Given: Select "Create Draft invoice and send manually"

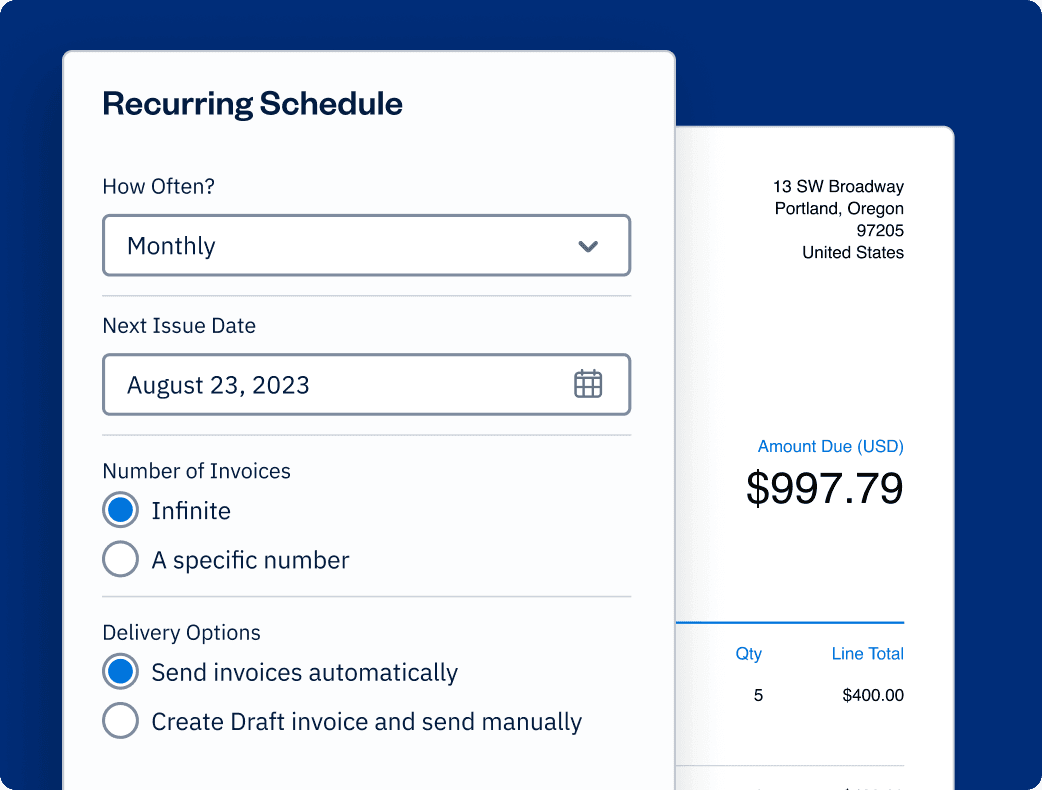Looking at the screenshot, I should (x=120, y=722).
